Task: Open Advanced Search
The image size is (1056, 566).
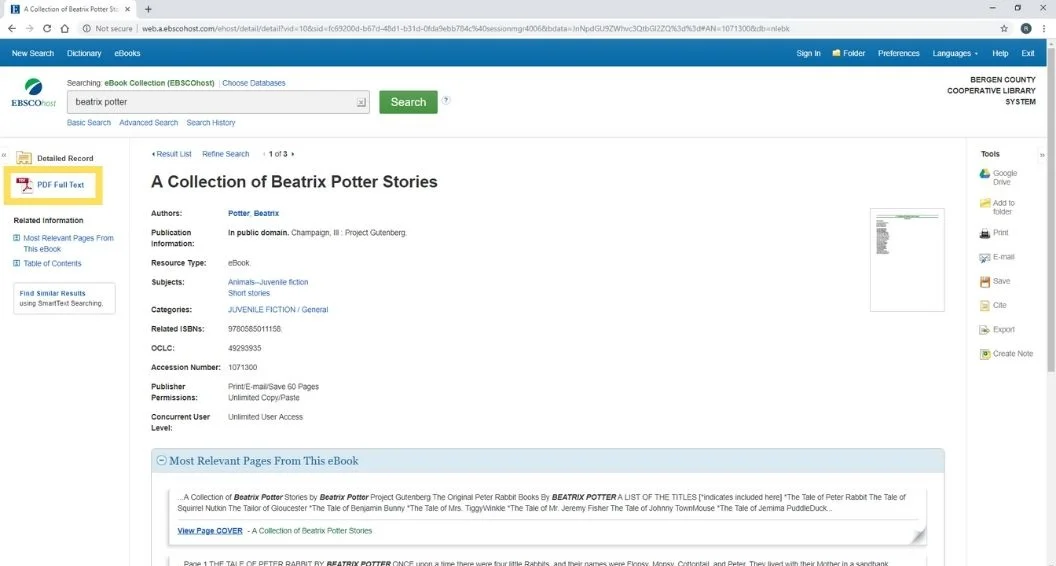Action: [x=149, y=123]
